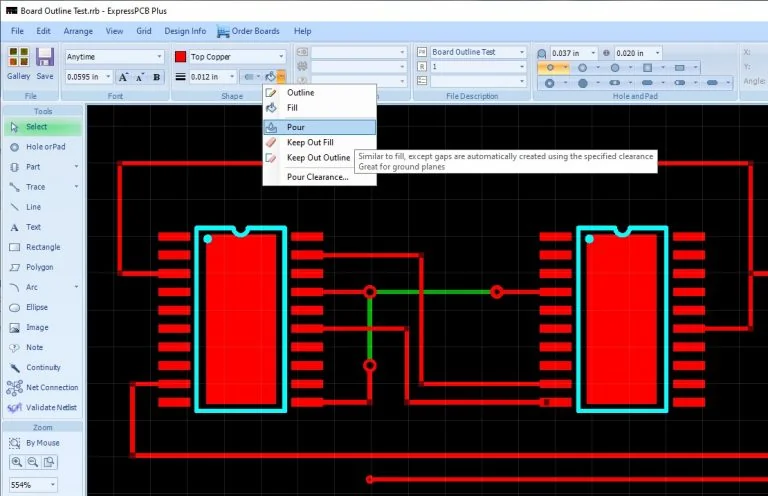The image size is (768, 496).
Task: Choose Fill from the fill style menu
Action: (320, 108)
